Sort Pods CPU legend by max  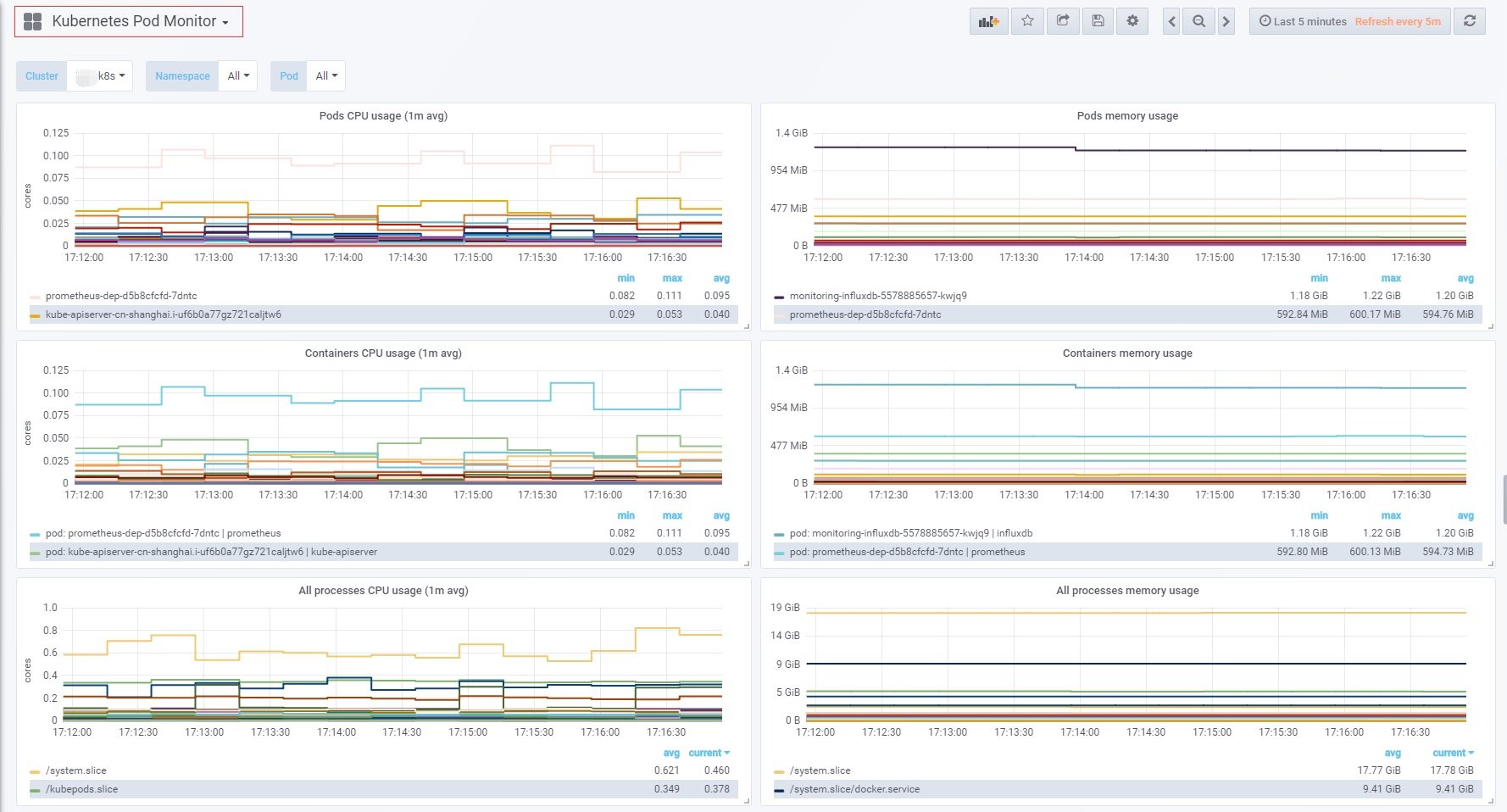coord(672,278)
